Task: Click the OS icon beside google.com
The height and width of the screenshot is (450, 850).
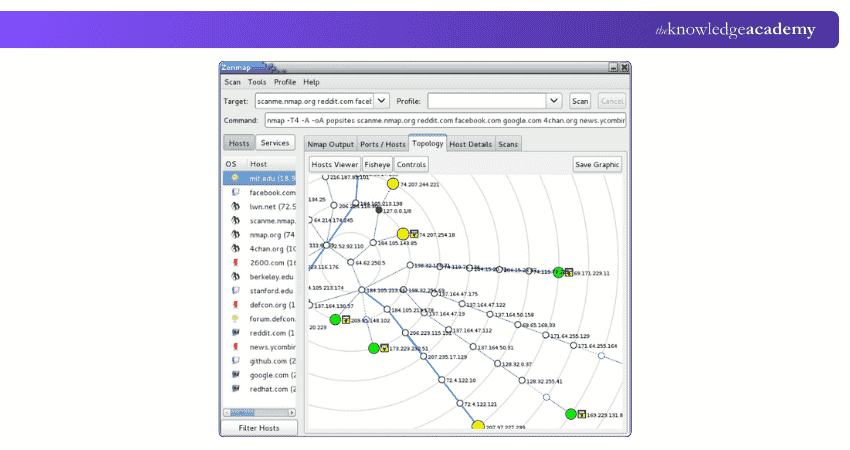Action: (235, 375)
